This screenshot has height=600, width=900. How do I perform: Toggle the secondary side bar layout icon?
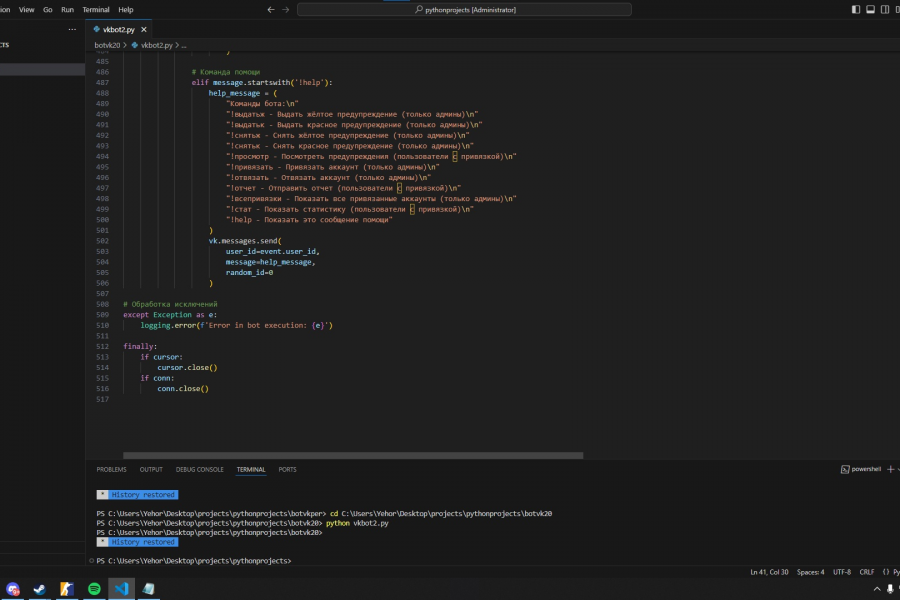pos(884,9)
